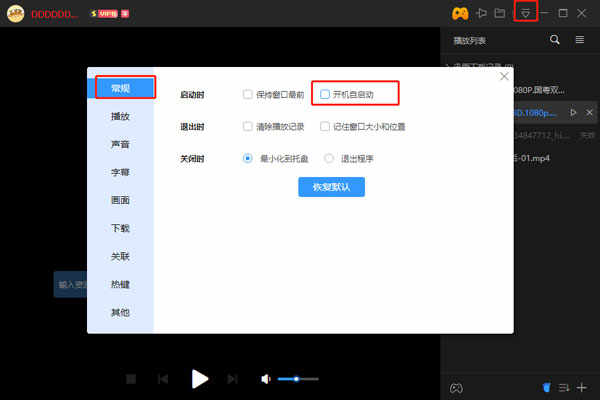600x400 pixels.
Task: Click the blue button left of settings dialog
Action: [70, 284]
